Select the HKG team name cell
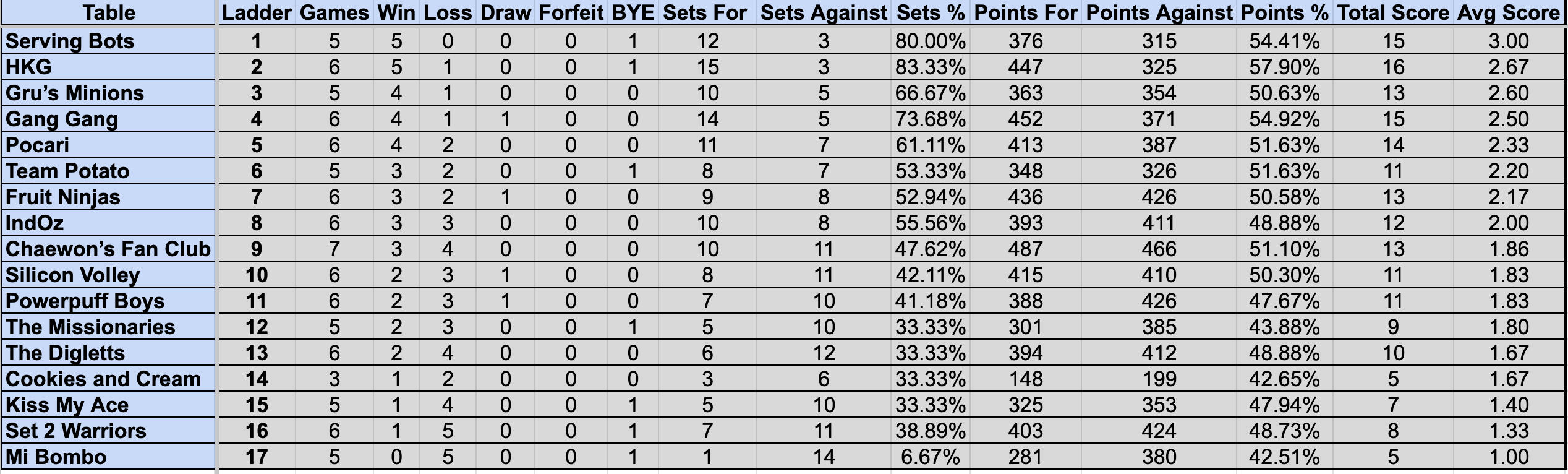The image size is (1568, 474). click(x=109, y=67)
